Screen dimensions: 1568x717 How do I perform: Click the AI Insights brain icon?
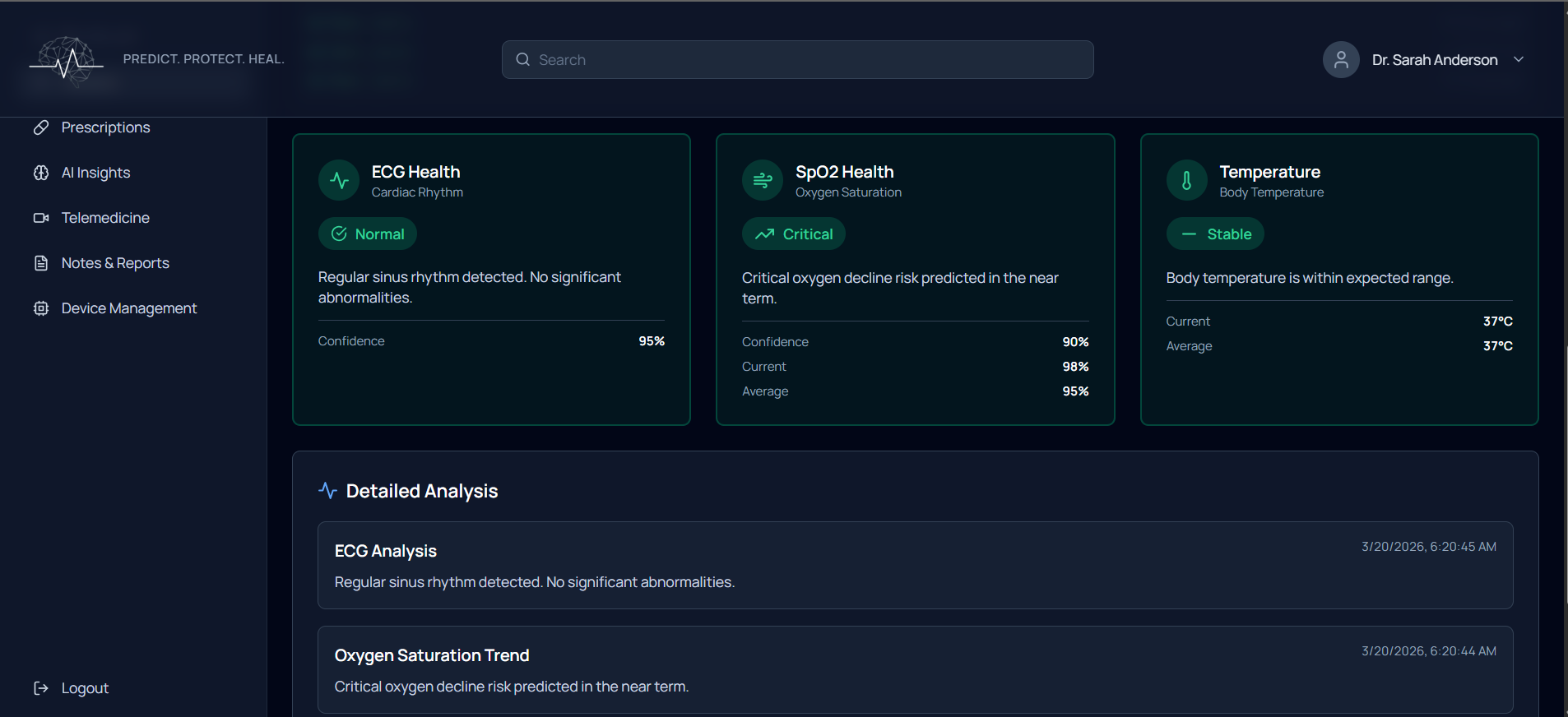(41, 173)
